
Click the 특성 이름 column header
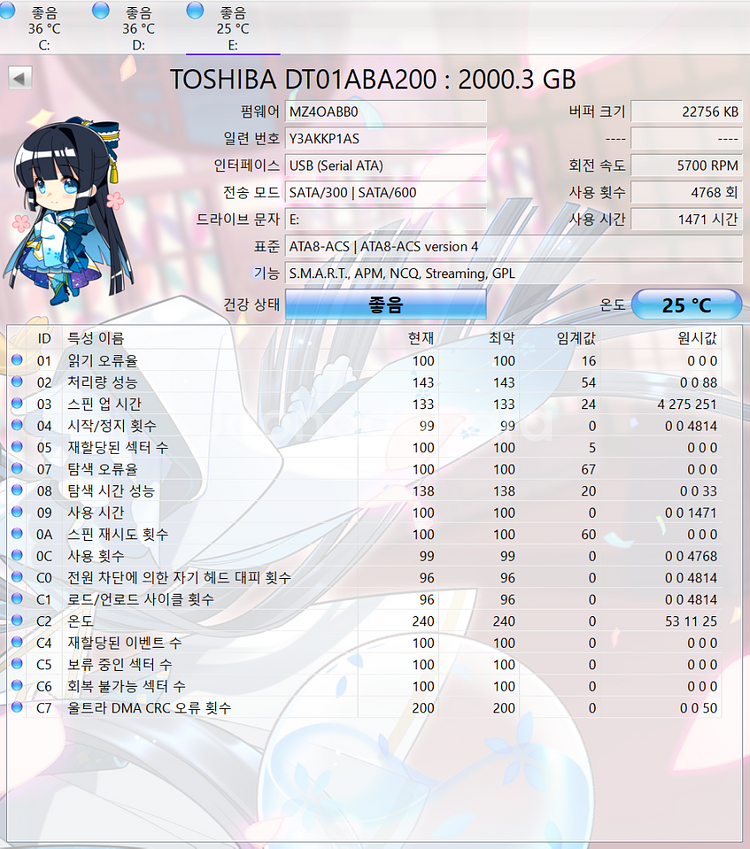(x=95, y=339)
